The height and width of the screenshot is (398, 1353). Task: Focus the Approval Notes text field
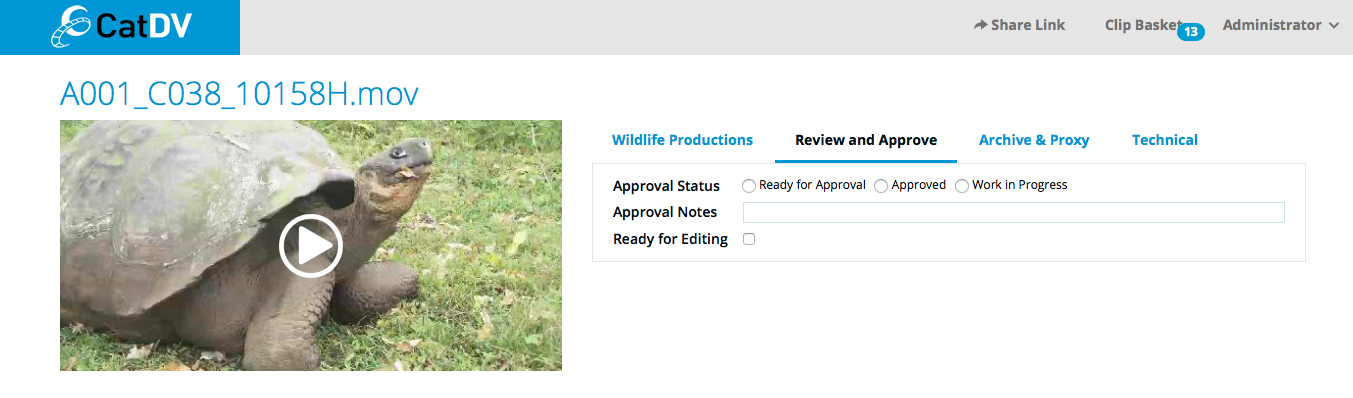pyautogui.click(x=1014, y=212)
